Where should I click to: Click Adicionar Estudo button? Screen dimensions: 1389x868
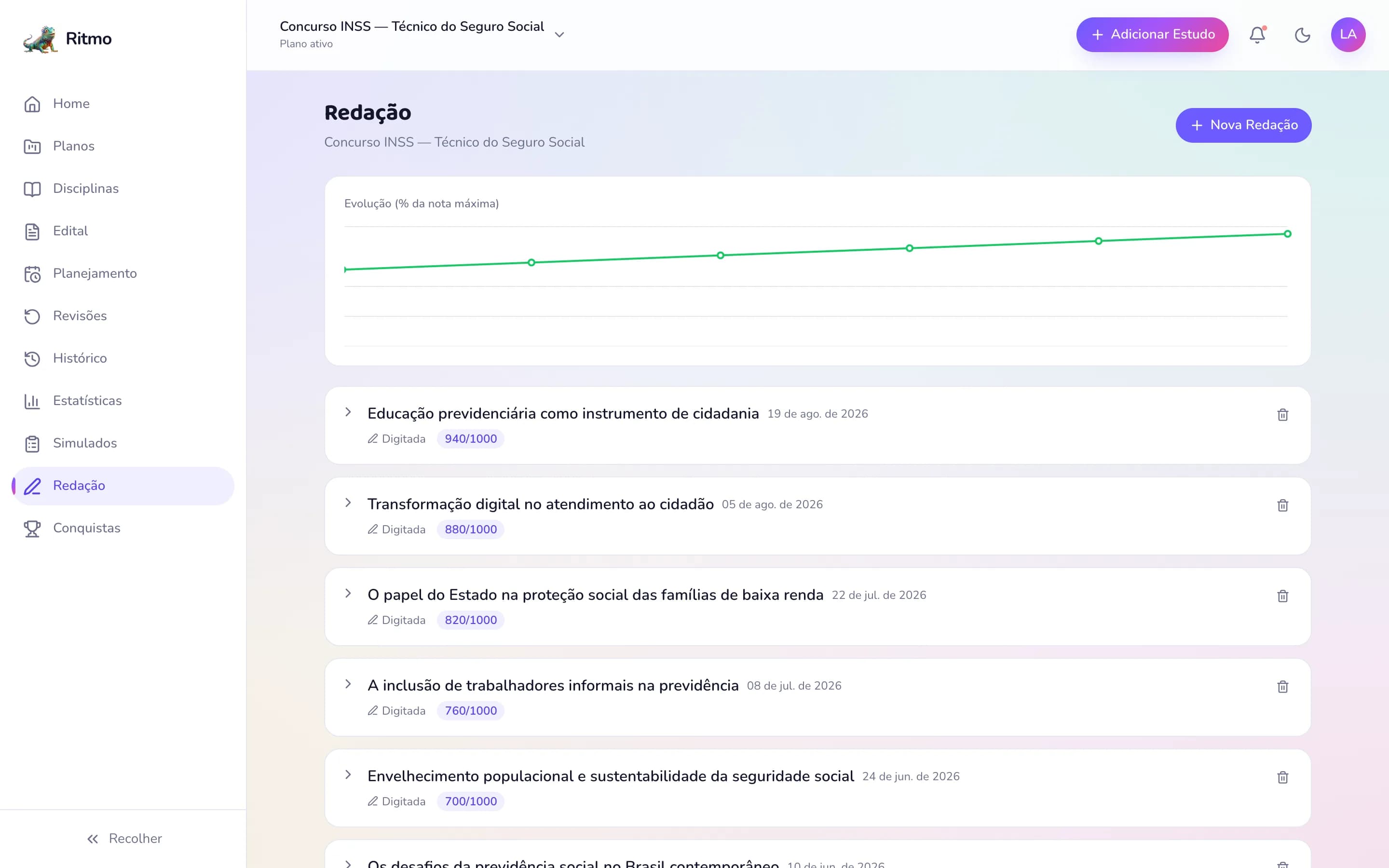tap(1152, 34)
